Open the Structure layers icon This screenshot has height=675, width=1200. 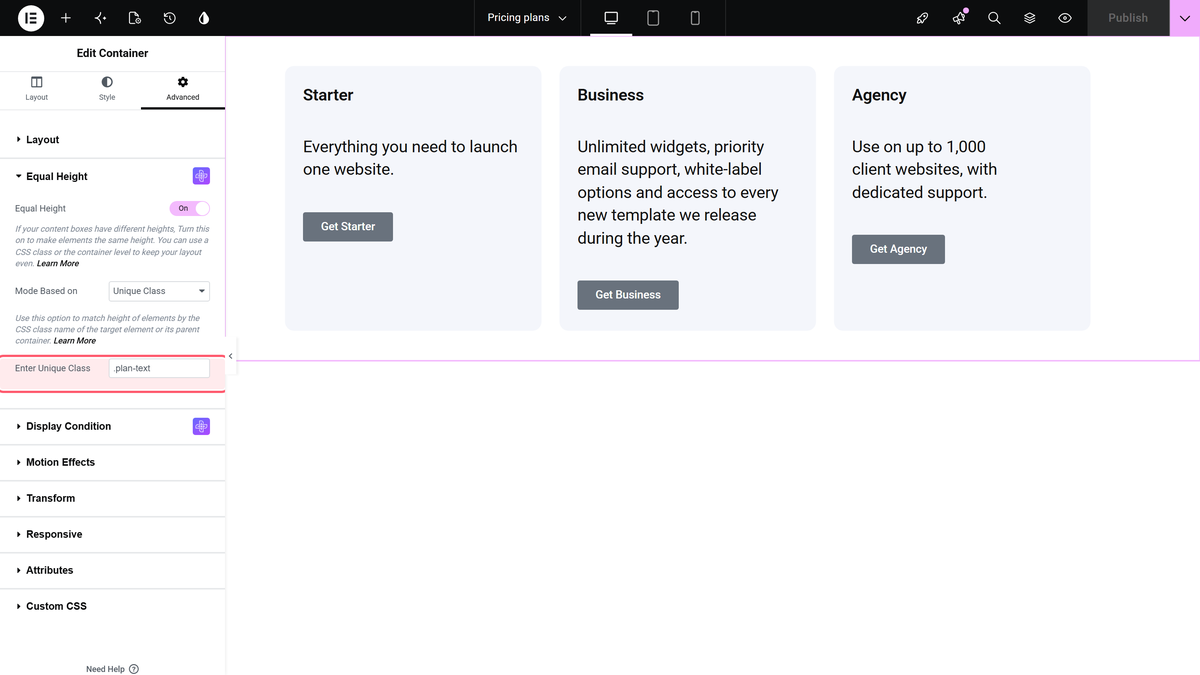pyautogui.click(x=1029, y=18)
